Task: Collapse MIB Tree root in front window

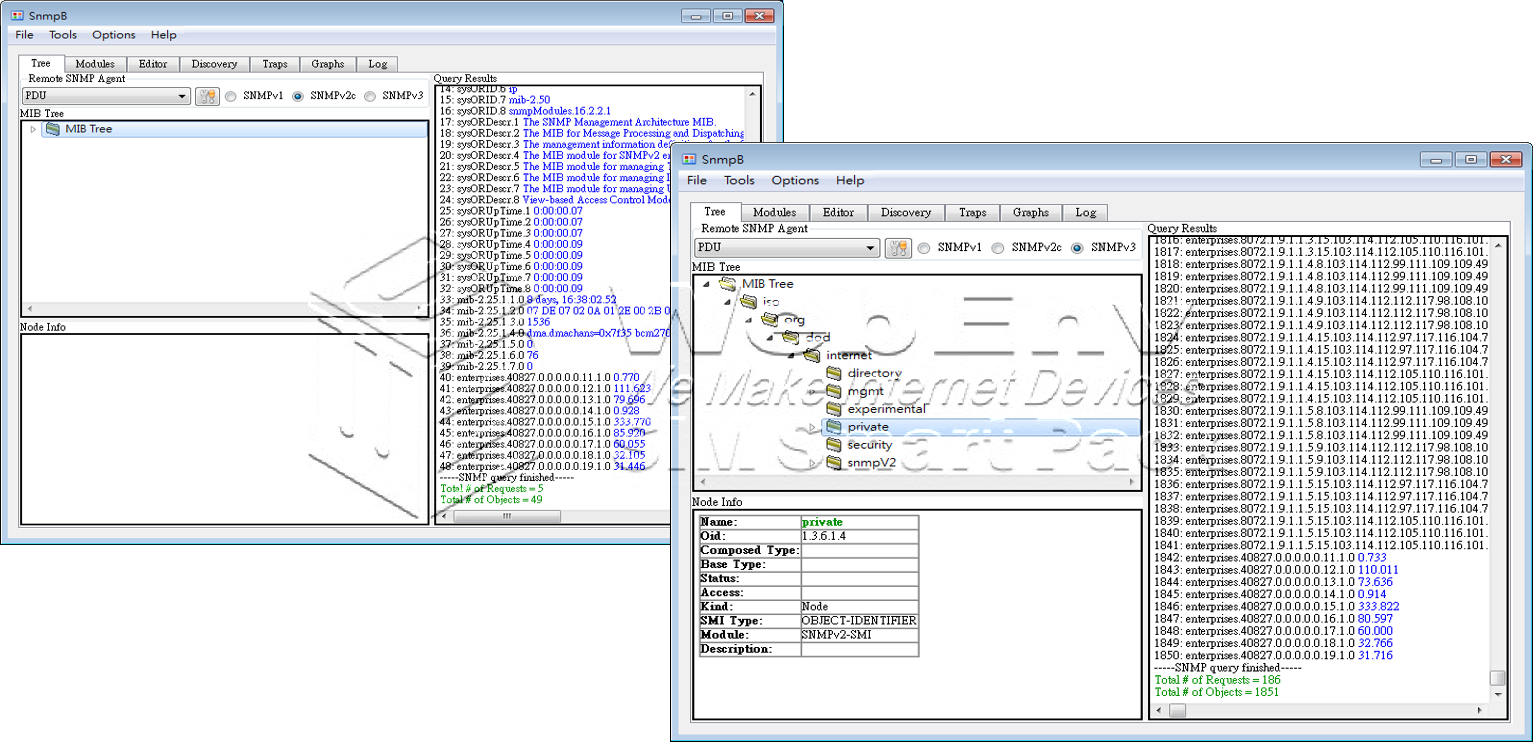Action: tap(706, 283)
